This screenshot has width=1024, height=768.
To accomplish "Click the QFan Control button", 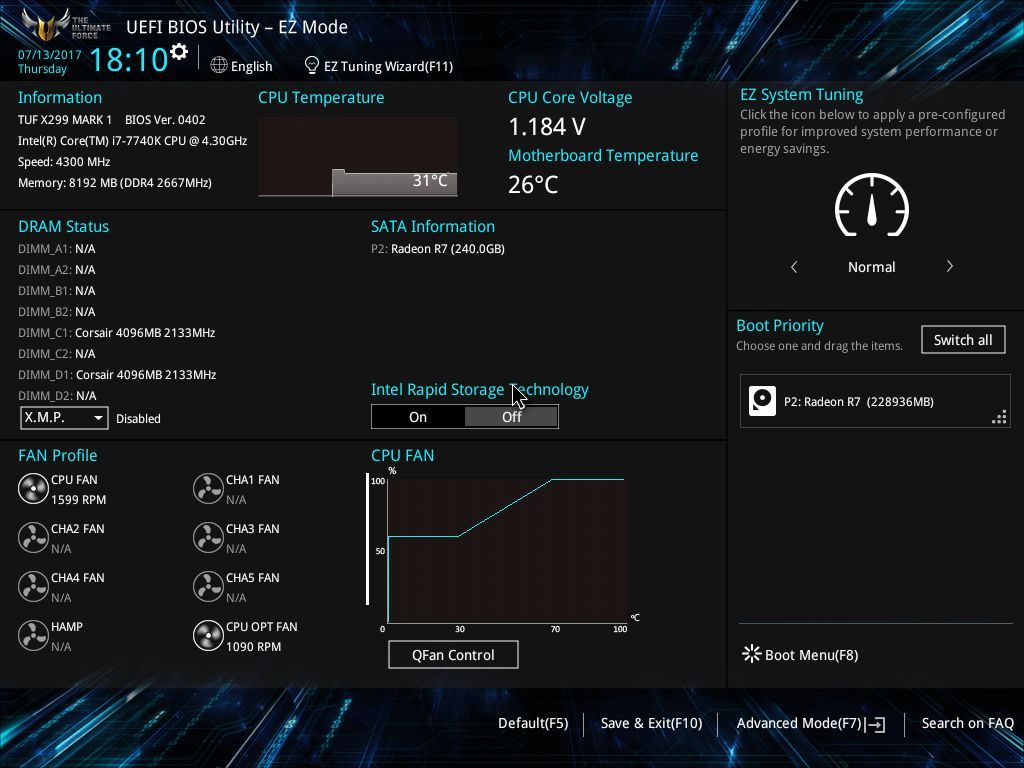I will (x=453, y=654).
